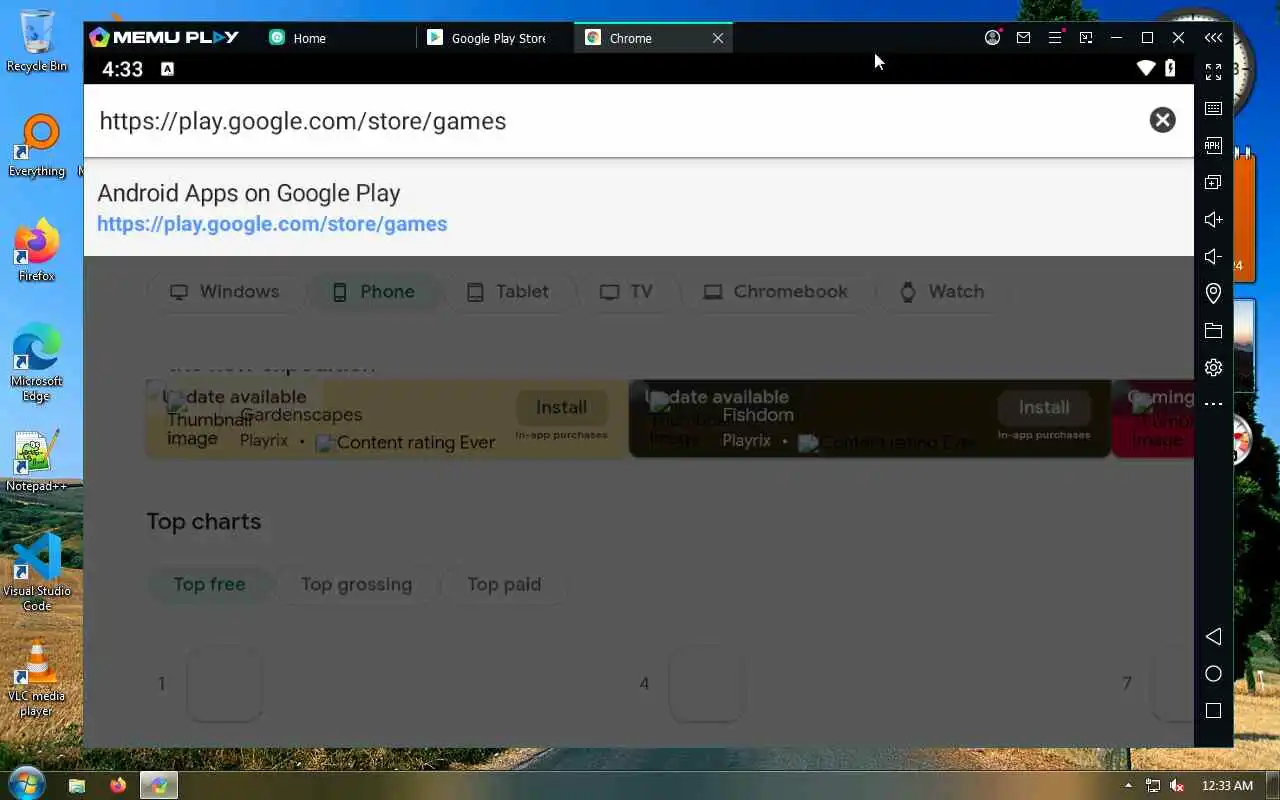Click the MEmu Play logo
1280x800 pixels.
[164, 38]
